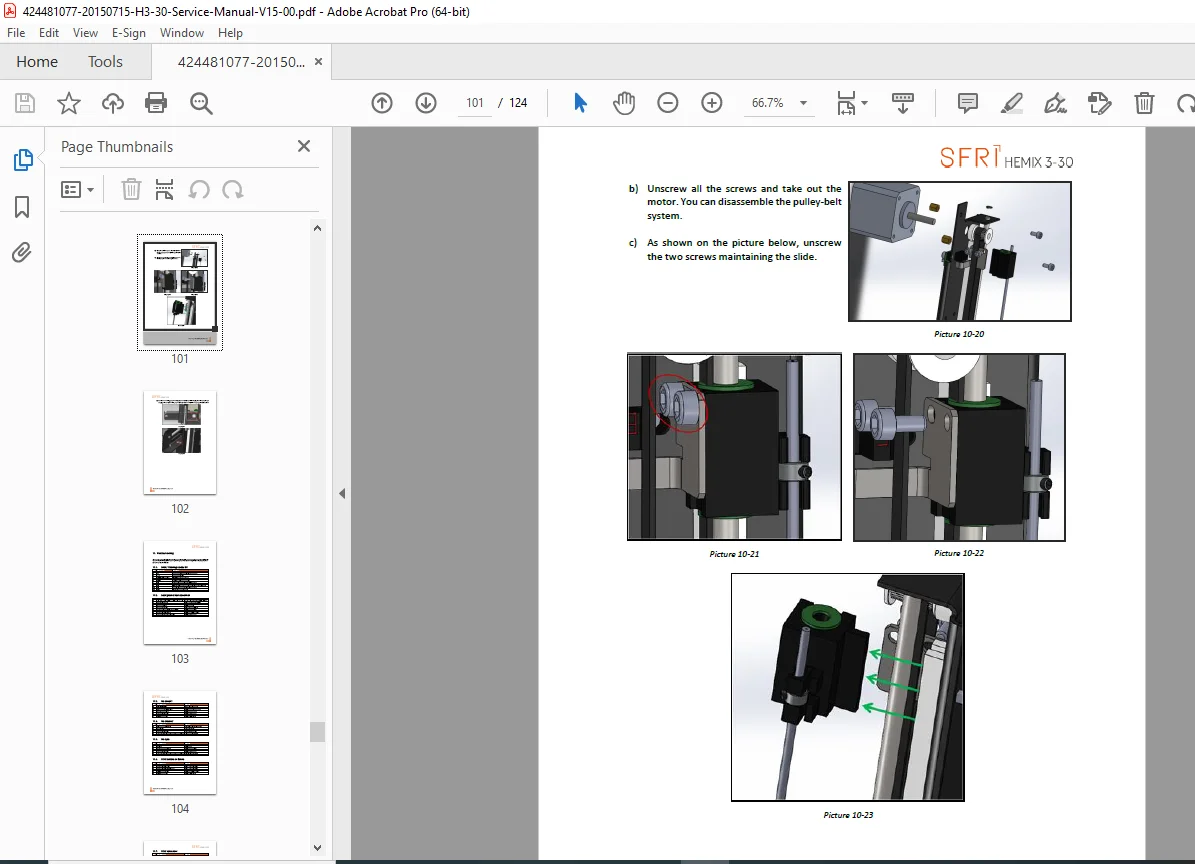Open Help menu
The width and height of the screenshot is (1195, 864).
coord(230,33)
